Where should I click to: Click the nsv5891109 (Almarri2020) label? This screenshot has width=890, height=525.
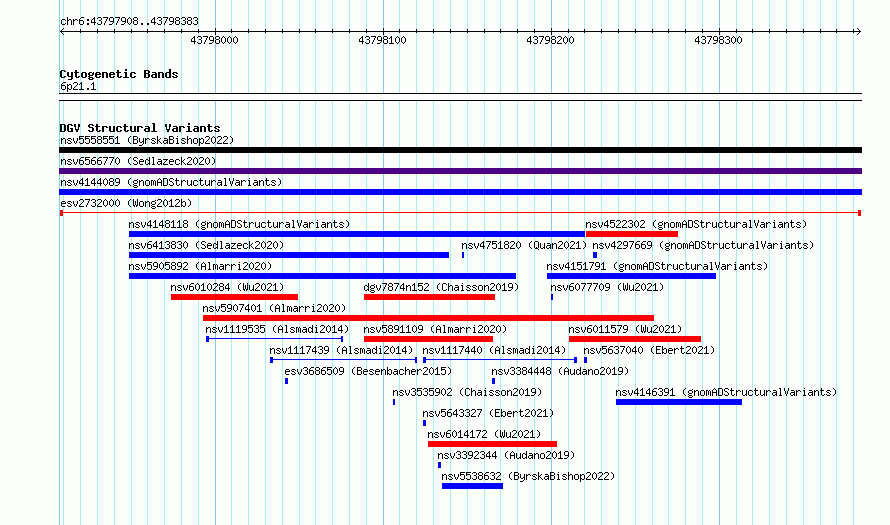click(x=435, y=329)
